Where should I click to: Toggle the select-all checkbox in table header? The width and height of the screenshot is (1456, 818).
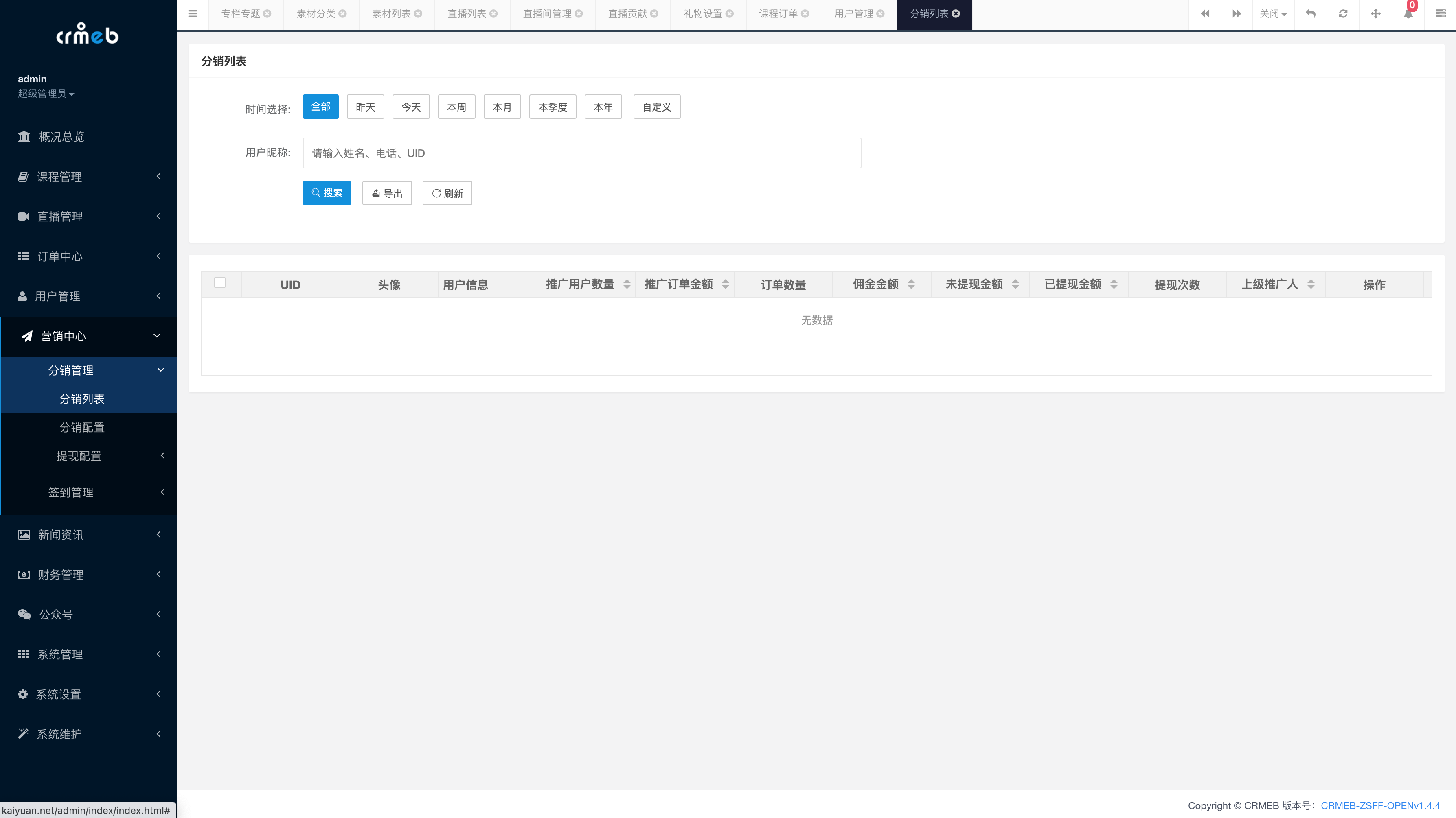pyautogui.click(x=220, y=283)
